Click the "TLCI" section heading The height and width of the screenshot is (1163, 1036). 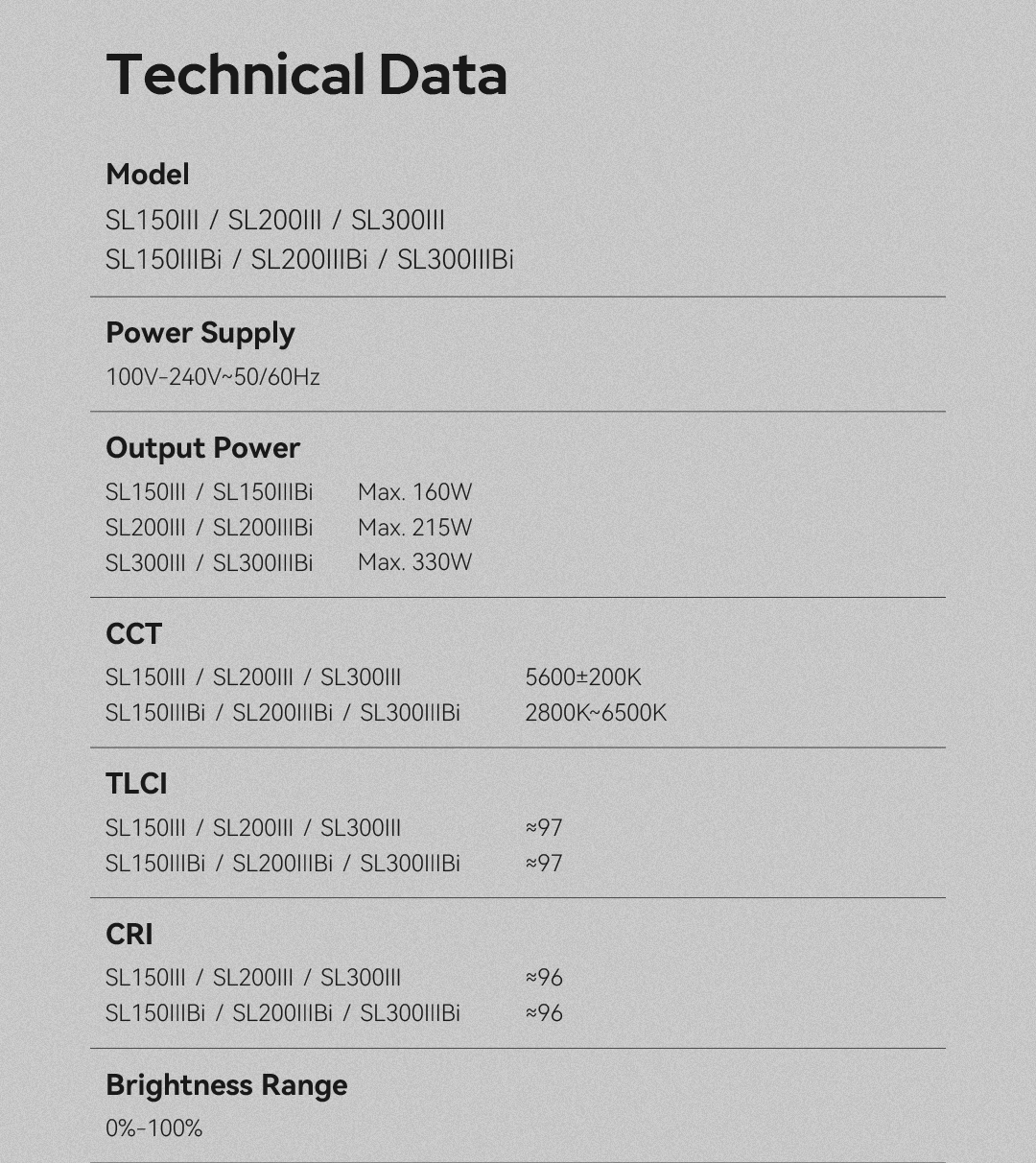(136, 784)
